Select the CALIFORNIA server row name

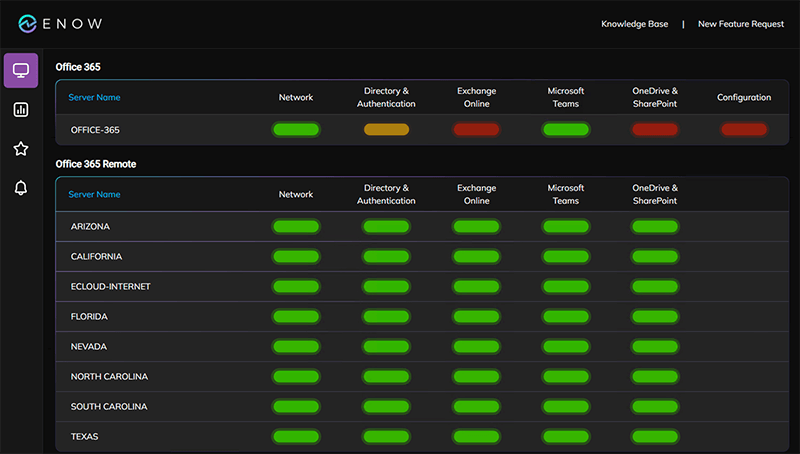(x=96, y=257)
